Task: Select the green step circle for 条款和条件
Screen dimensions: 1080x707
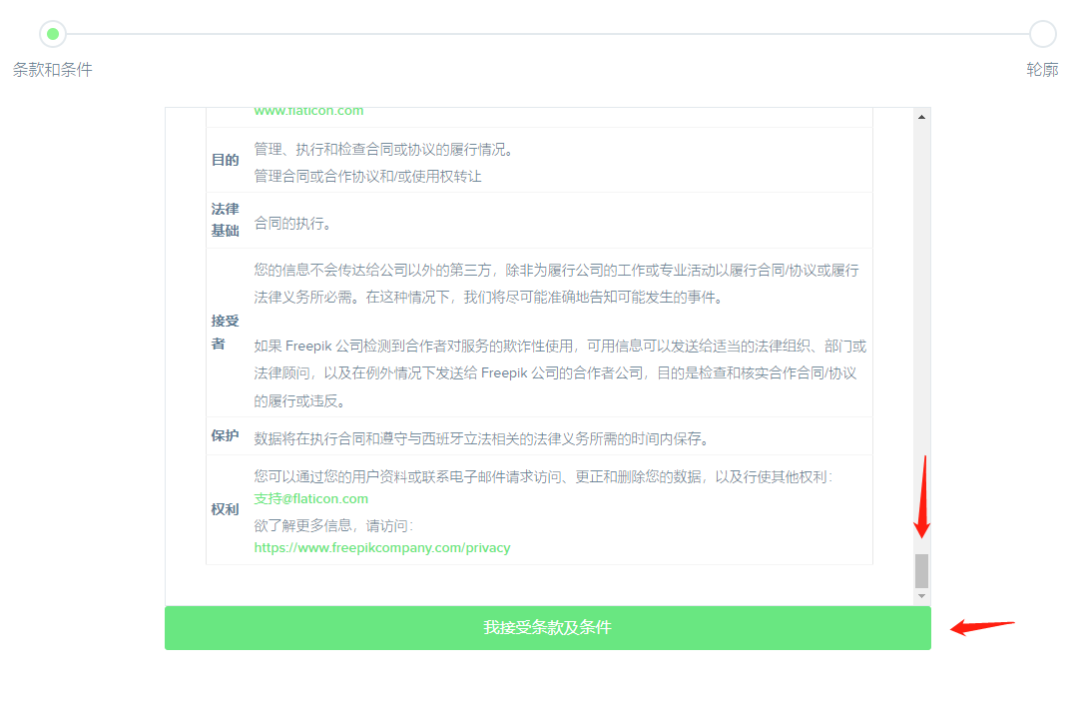Action: (x=53, y=34)
